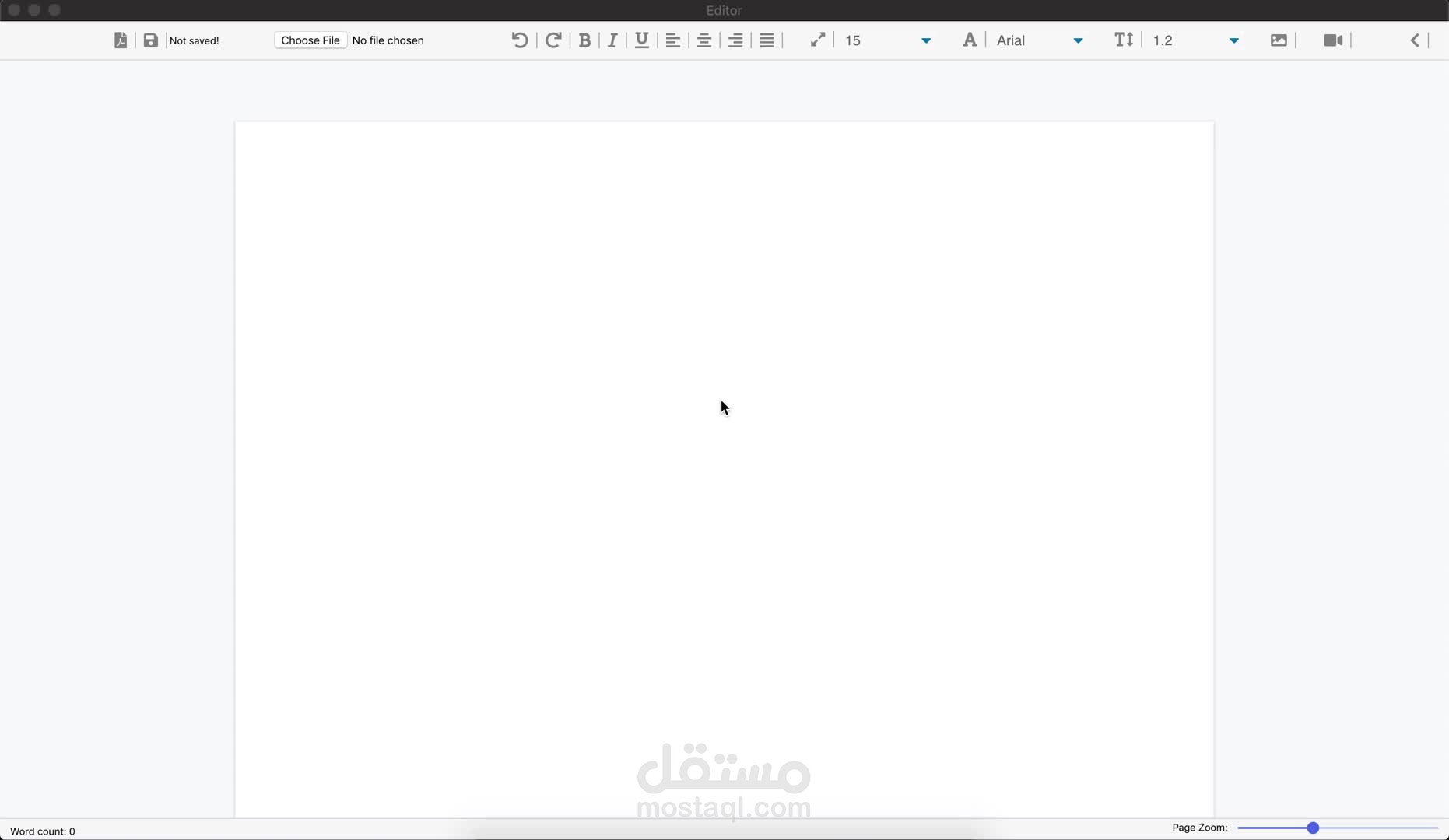
Task: Export the document as PDF
Action: (121, 40)
